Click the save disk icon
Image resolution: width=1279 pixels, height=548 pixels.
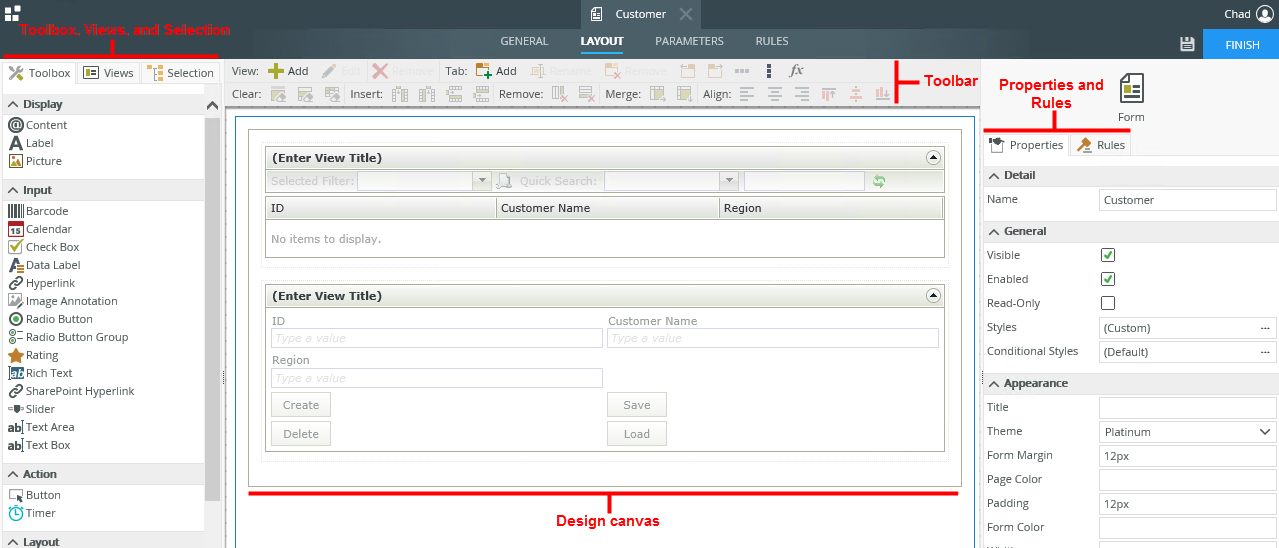[1187, 44]
